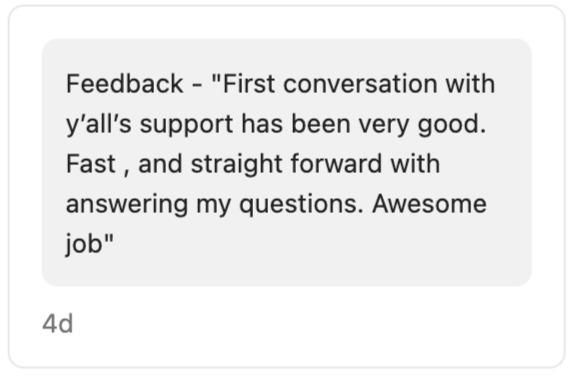Image resolution: width=575 pixels, height=377 pixels.
Task: Click the text First conversation with
Action: pos(359,84)
